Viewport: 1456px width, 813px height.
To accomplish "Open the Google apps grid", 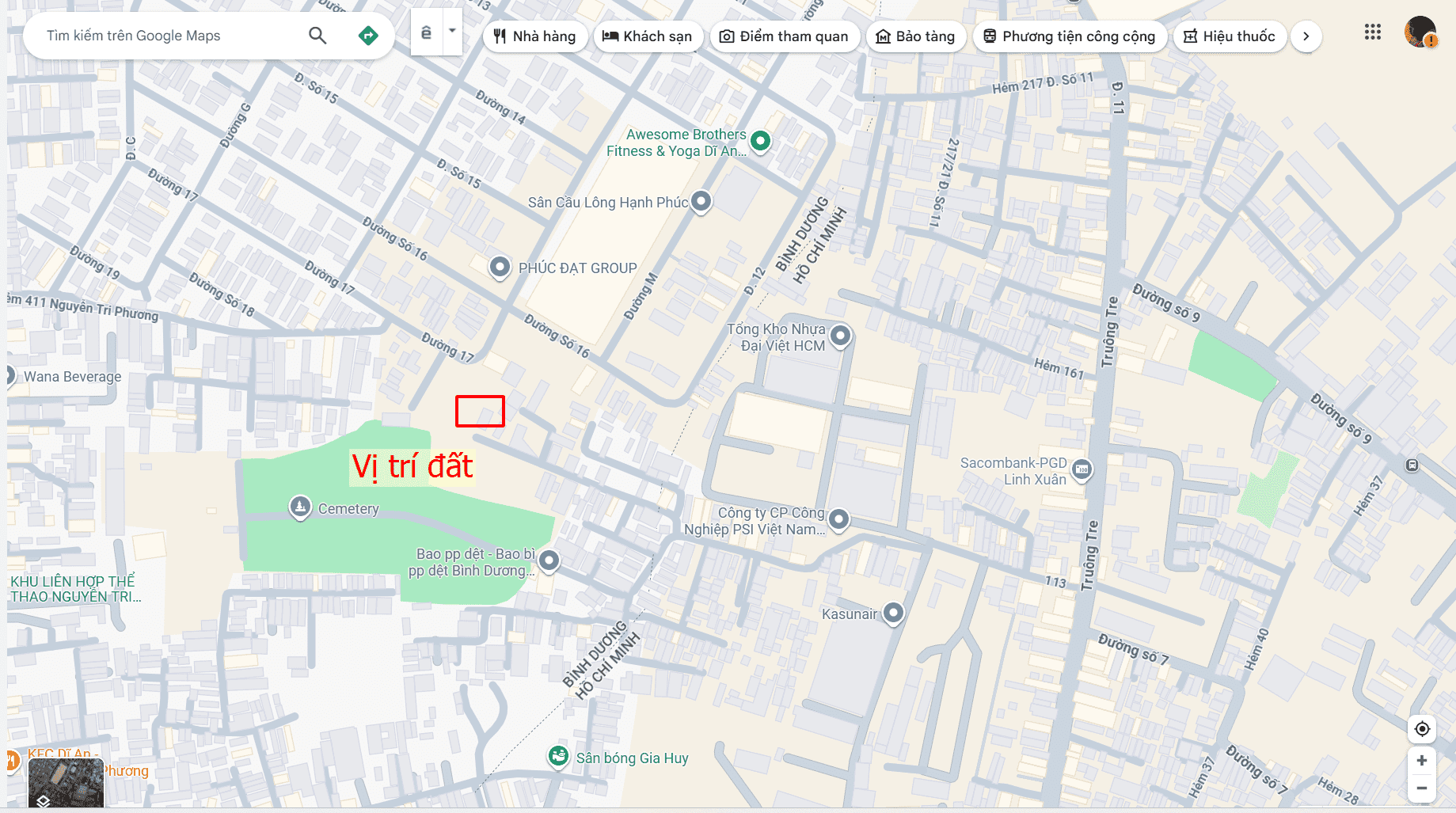I will pos(1373,32).
